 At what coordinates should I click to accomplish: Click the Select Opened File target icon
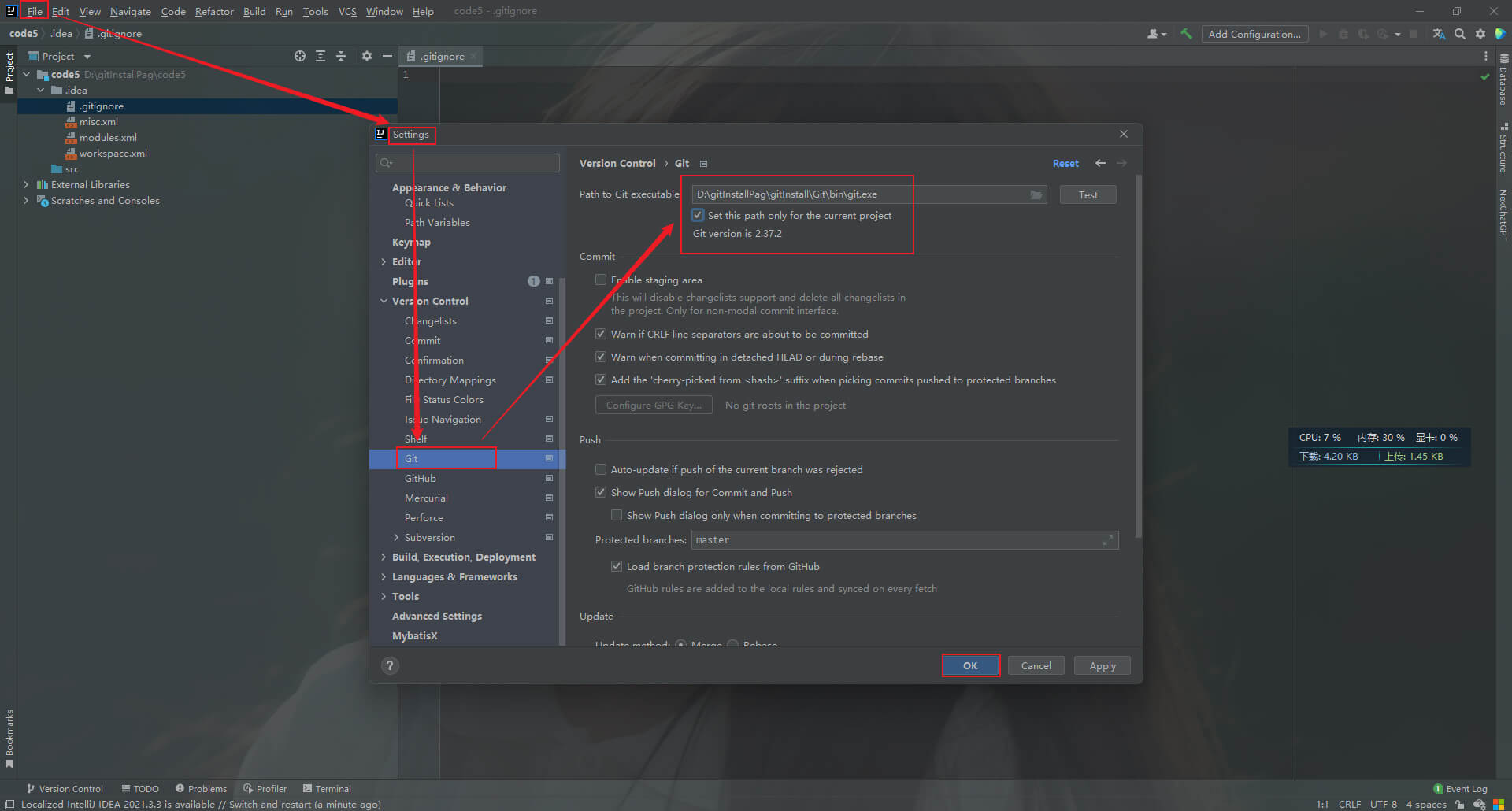[x=299, y=56]
